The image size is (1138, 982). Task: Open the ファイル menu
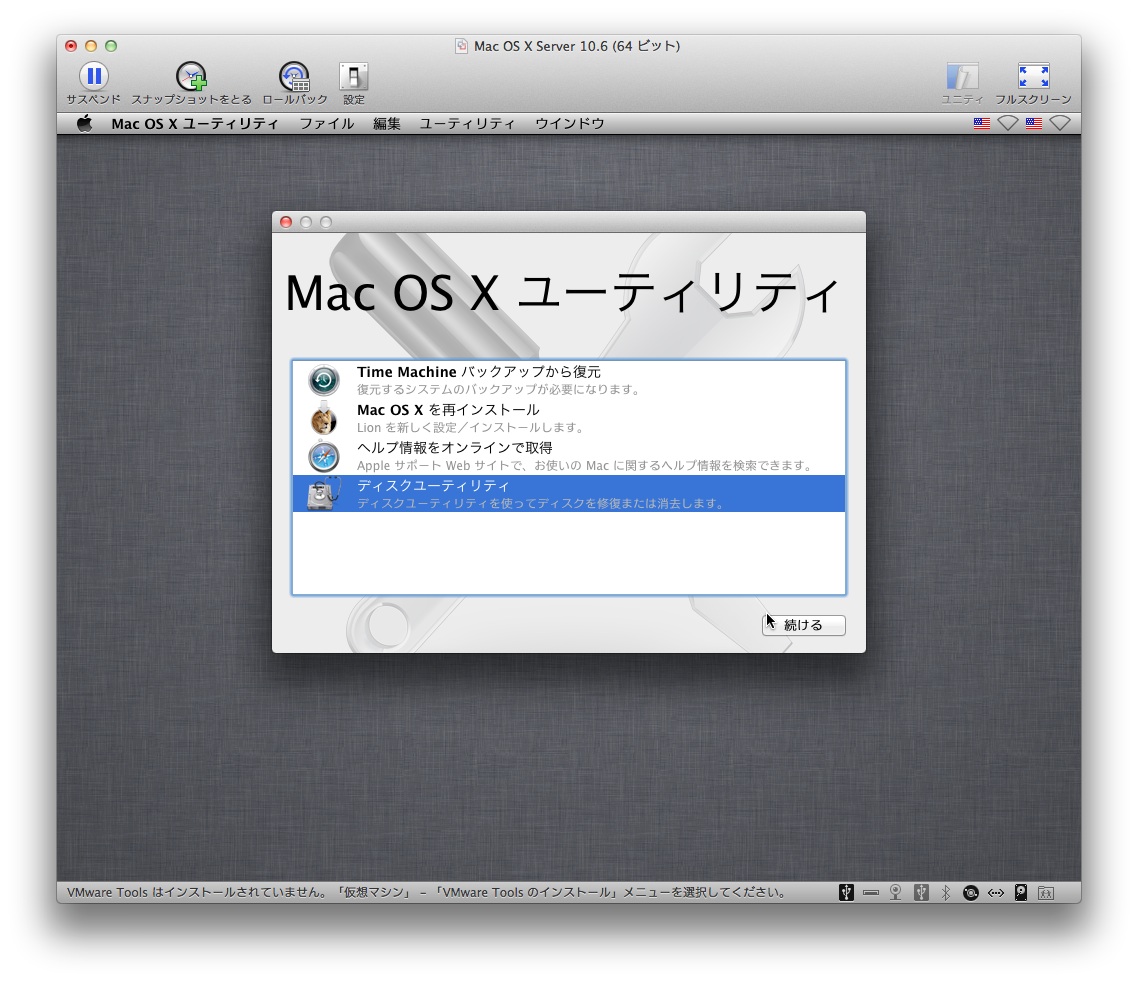(327, 123)
